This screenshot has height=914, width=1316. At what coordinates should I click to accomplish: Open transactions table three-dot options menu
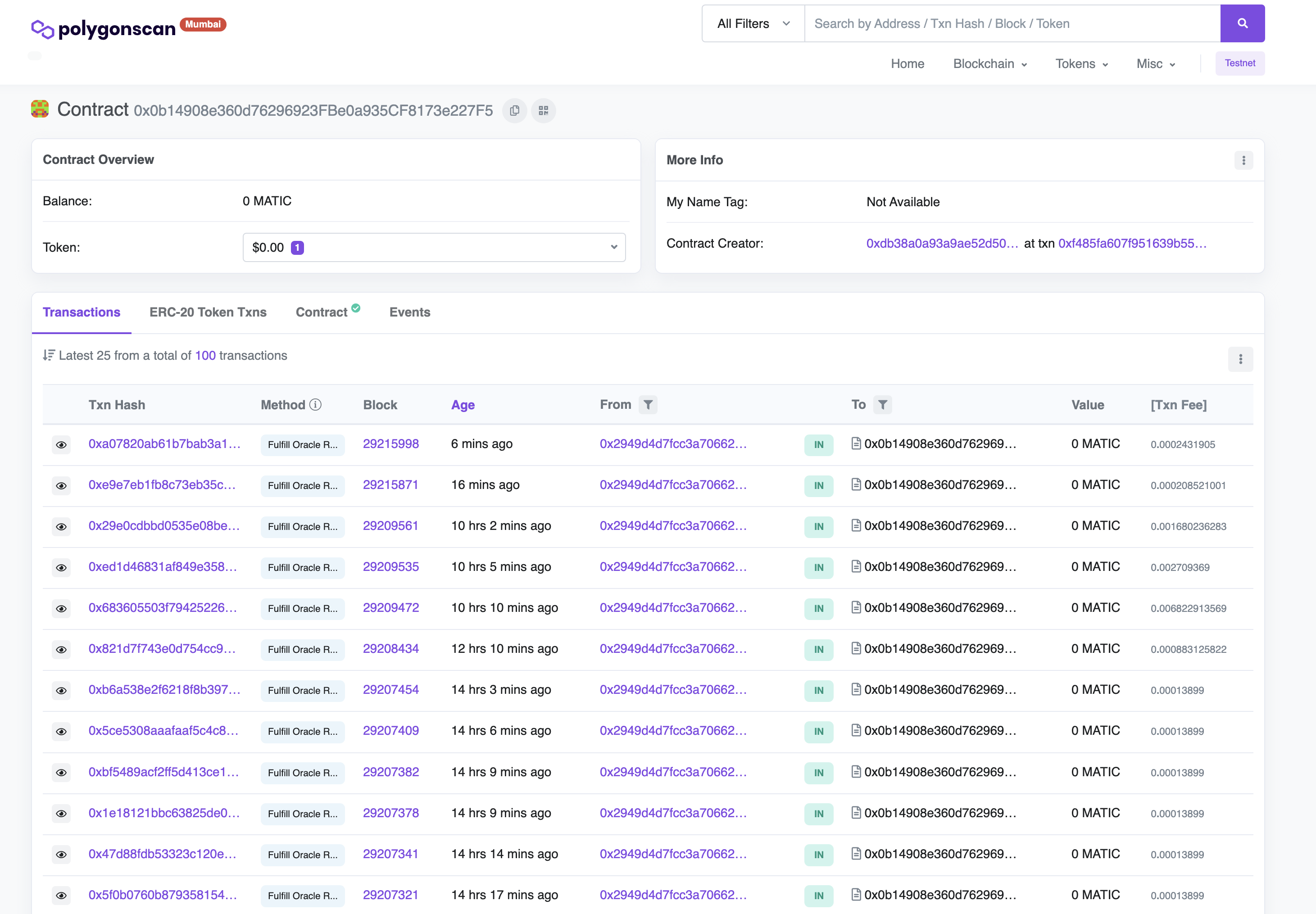pyautogui.click(x=1240, y=359)
